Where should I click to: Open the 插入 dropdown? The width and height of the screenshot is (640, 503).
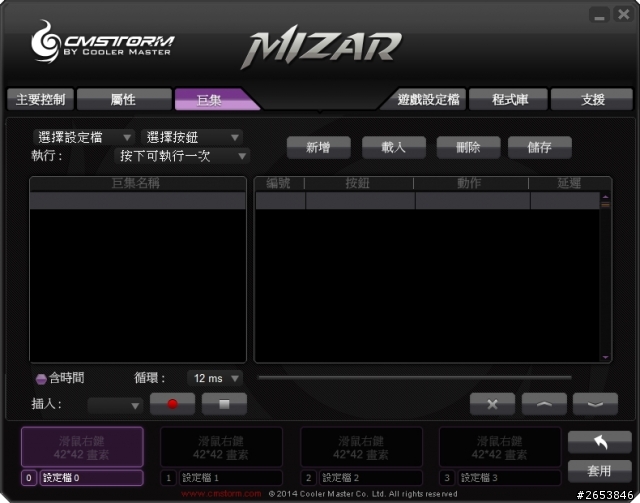click(115, 405)
